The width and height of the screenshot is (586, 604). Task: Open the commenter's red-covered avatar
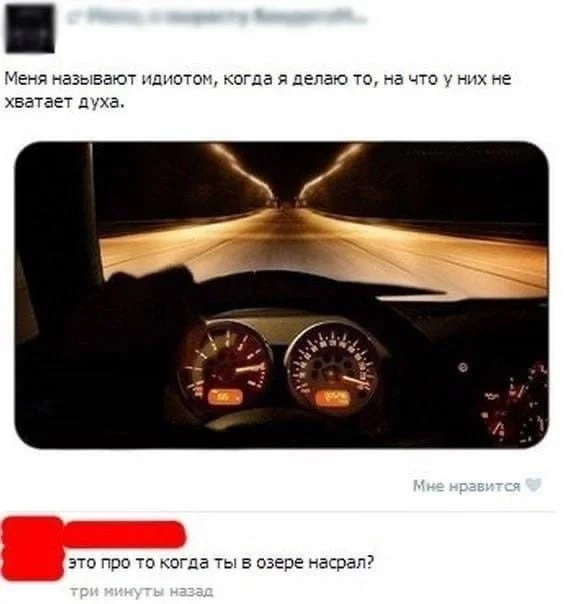[32, 549]
